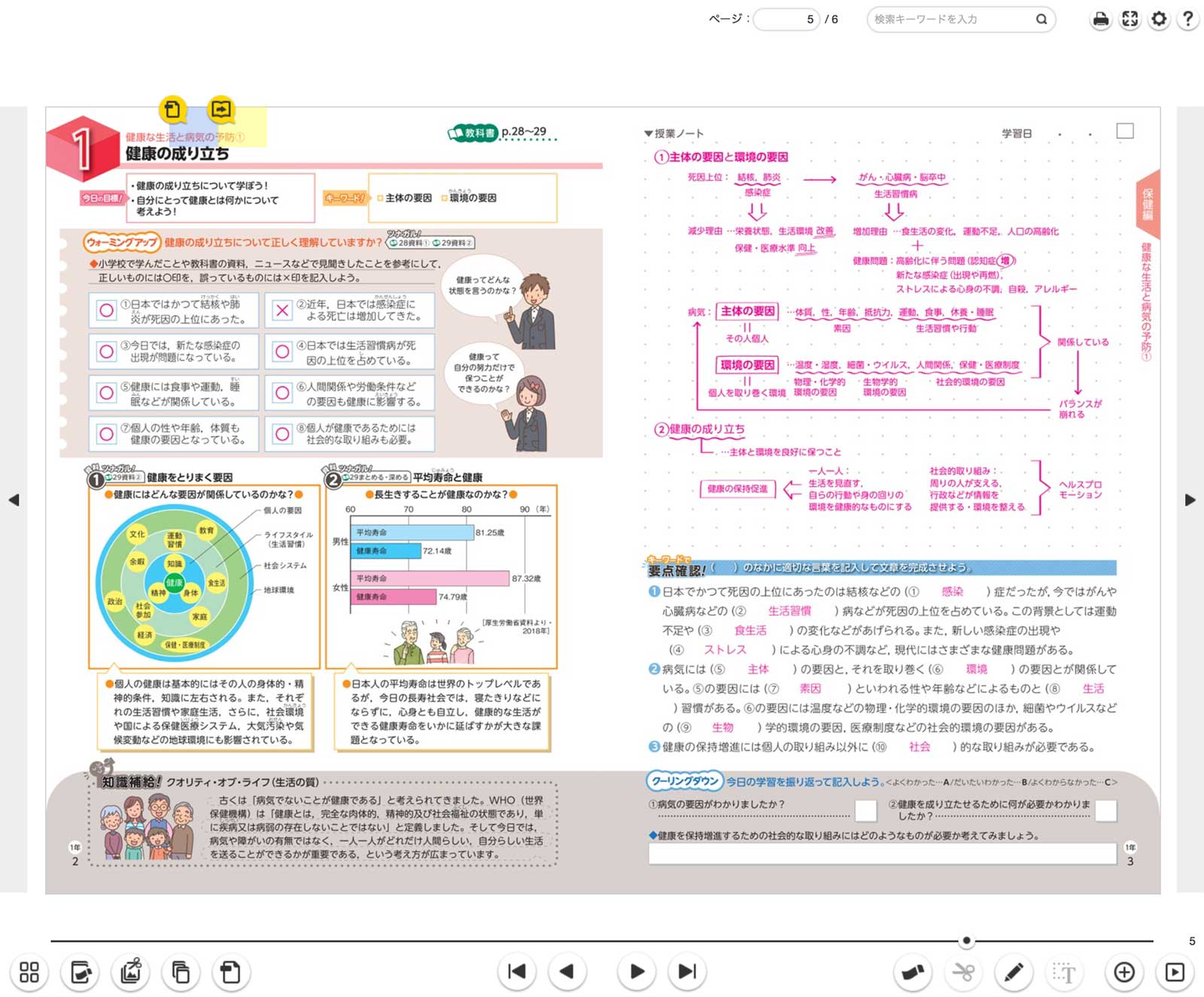Toggle answer mark for statement ⑧
This screenshot has width=1204, height=997.
click(x=282, y=434)
